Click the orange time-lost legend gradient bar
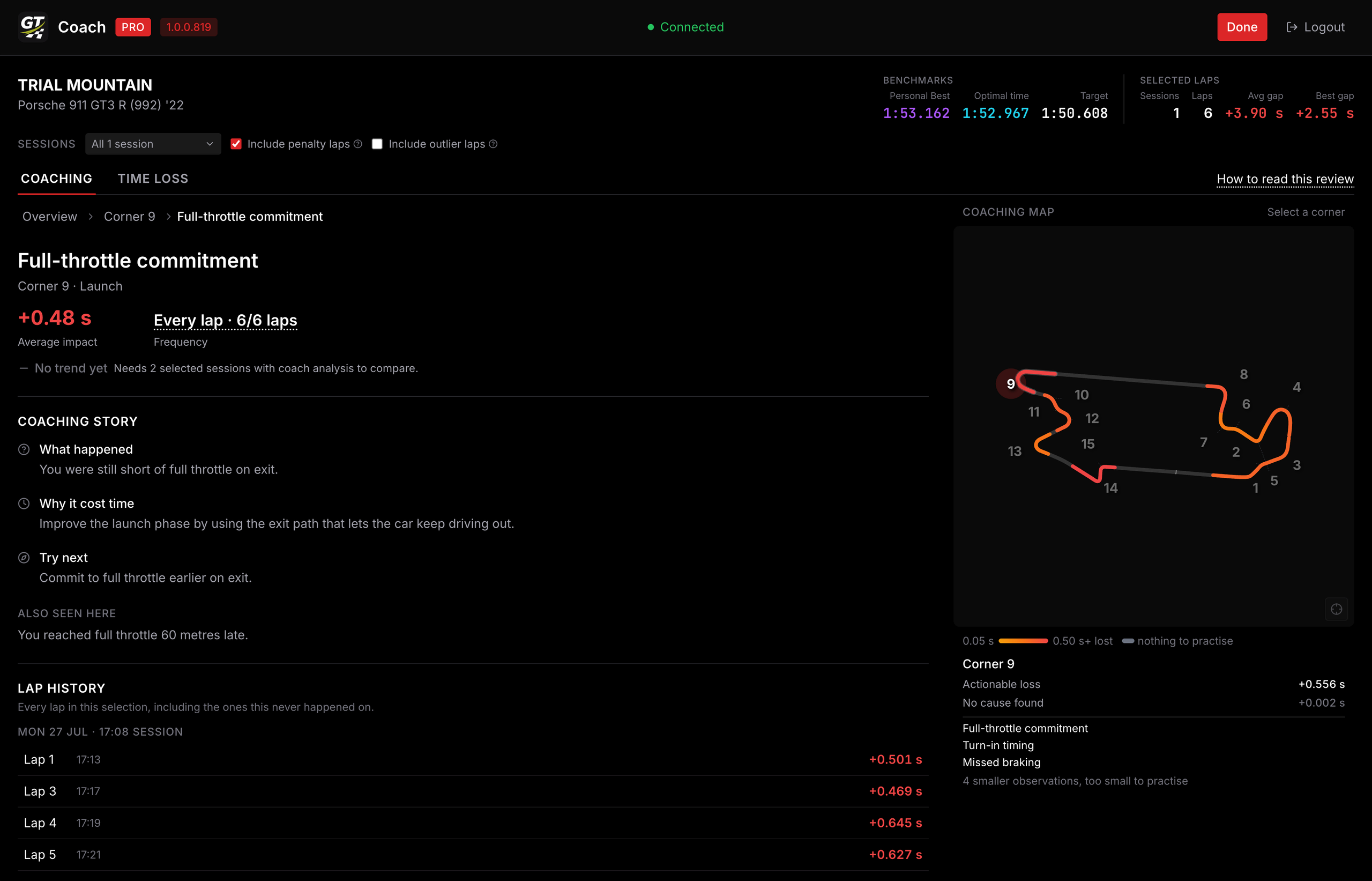This screenshot has width=1372, height=881. [x=1023, y=641]
